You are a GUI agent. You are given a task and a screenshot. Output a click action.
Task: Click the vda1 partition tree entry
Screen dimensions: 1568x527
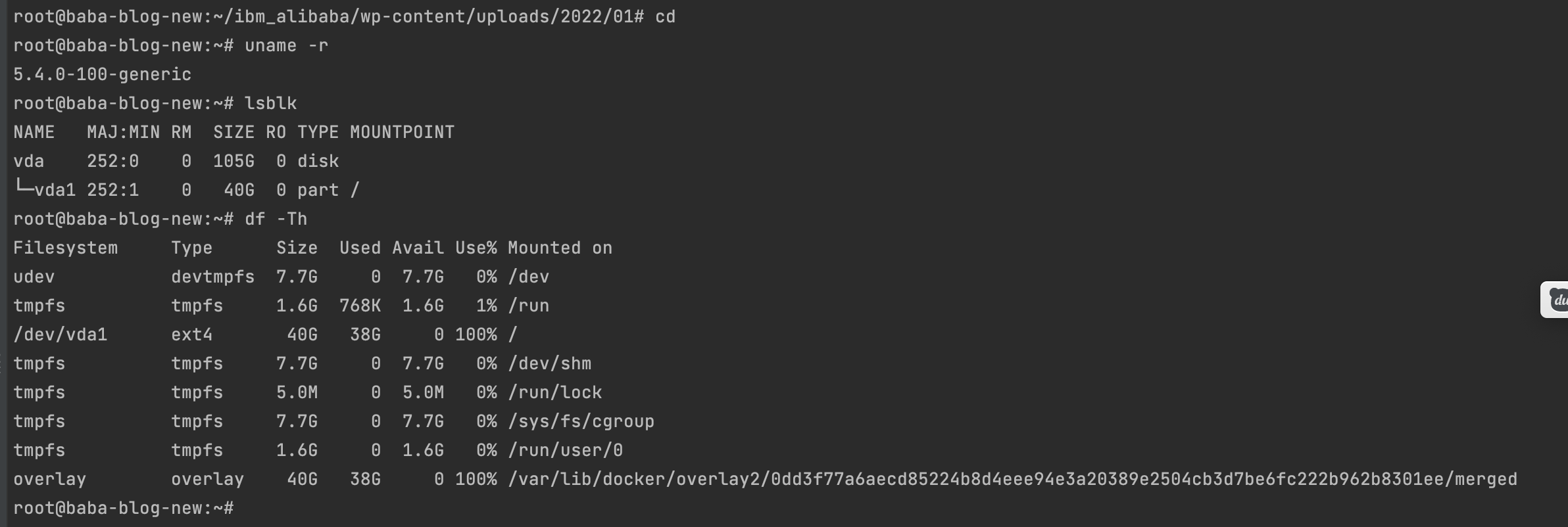(x=45, y=190)
